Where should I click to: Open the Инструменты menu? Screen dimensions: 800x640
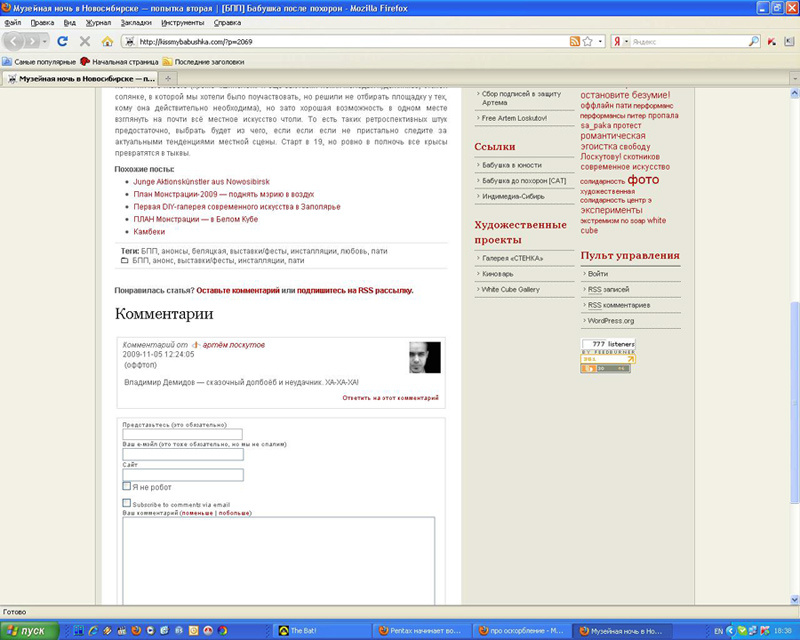tap(183, 22)
